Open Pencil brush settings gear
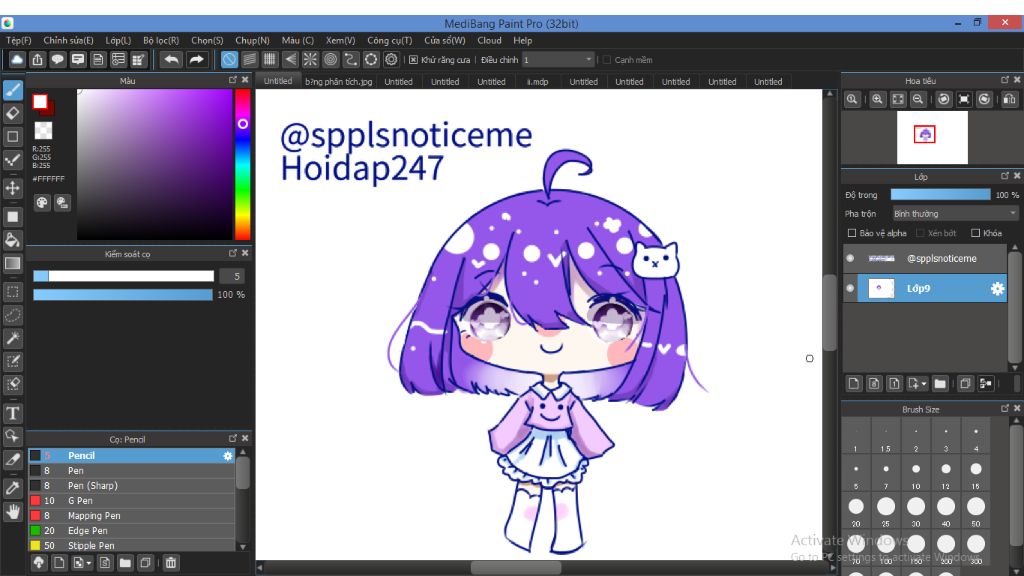The width and height of the screenshot is (1024, 576). (227, 456)
